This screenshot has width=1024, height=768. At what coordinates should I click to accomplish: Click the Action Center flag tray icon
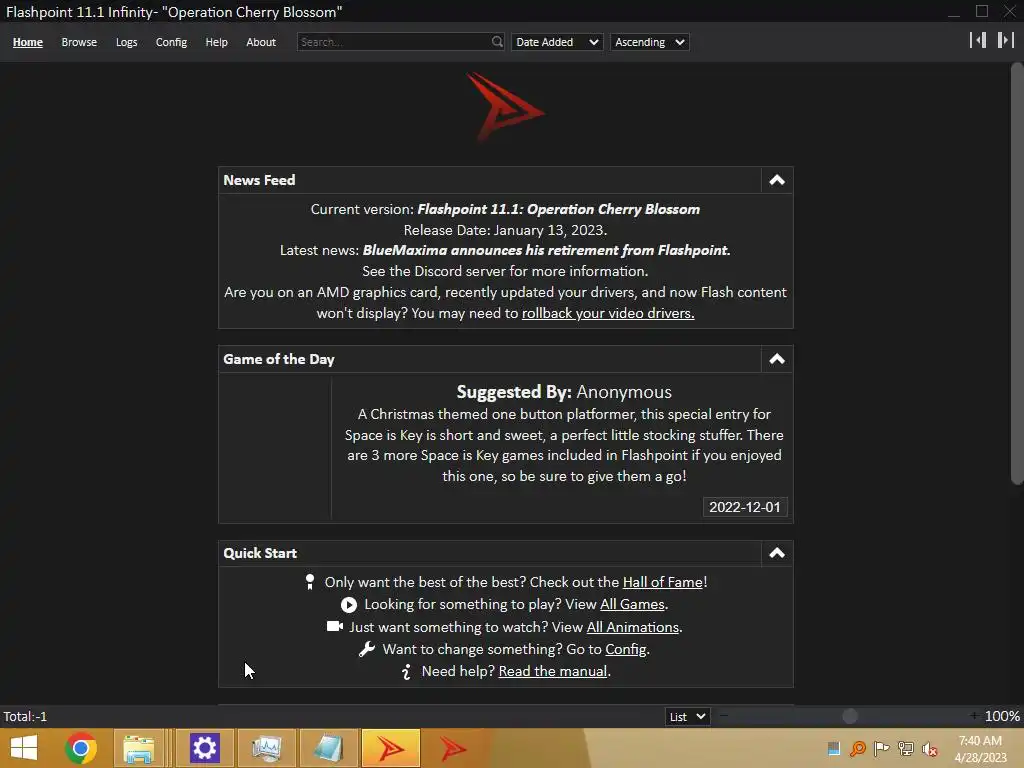pyautogui.click(x=882, y=748)
